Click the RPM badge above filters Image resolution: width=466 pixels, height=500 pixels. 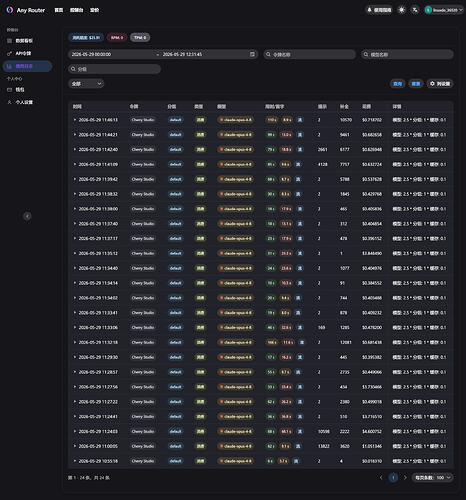117,38
